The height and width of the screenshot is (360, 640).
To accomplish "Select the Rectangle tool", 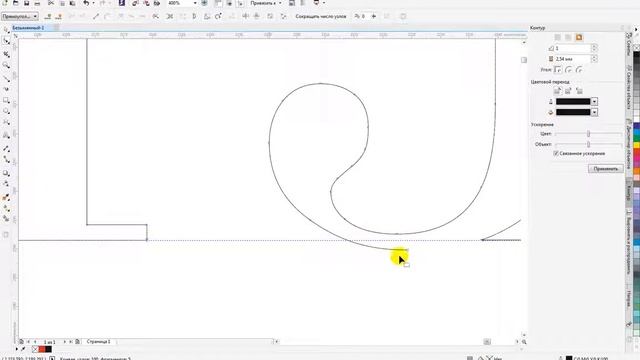I will [6, 100].
